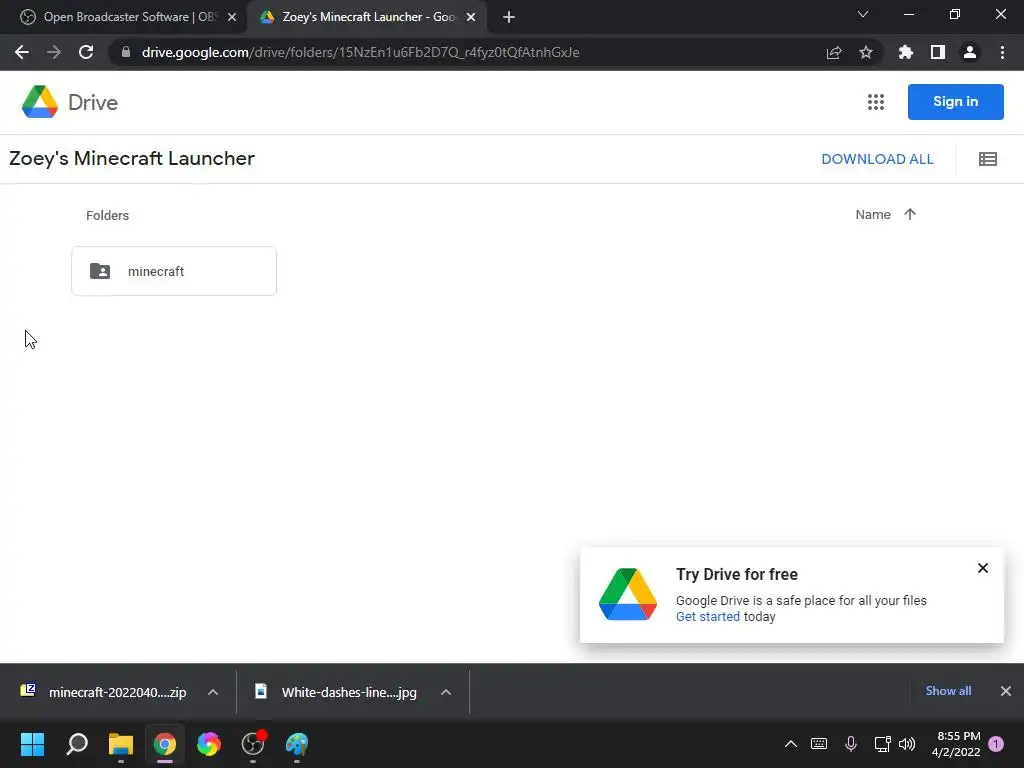Click the Get started link
The width and height of the screenshot is (1024, 768).
tap(708, 616)
